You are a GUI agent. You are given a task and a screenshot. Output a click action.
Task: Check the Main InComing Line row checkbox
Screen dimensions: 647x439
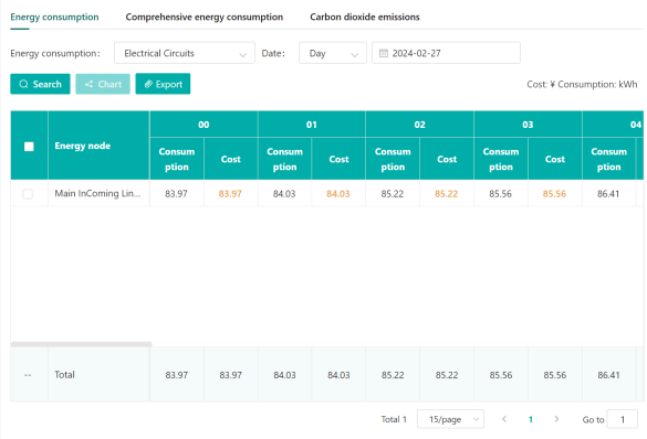coord(28,194)
